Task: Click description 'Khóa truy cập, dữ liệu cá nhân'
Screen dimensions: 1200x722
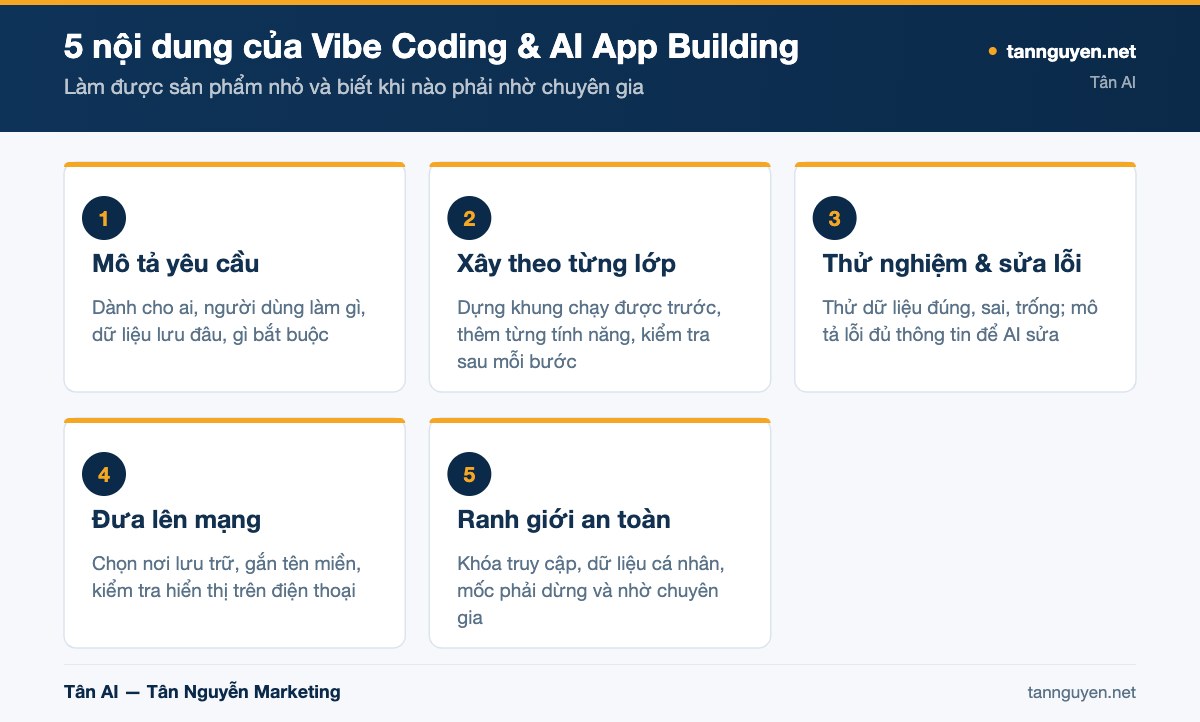Action: point(590,564)
